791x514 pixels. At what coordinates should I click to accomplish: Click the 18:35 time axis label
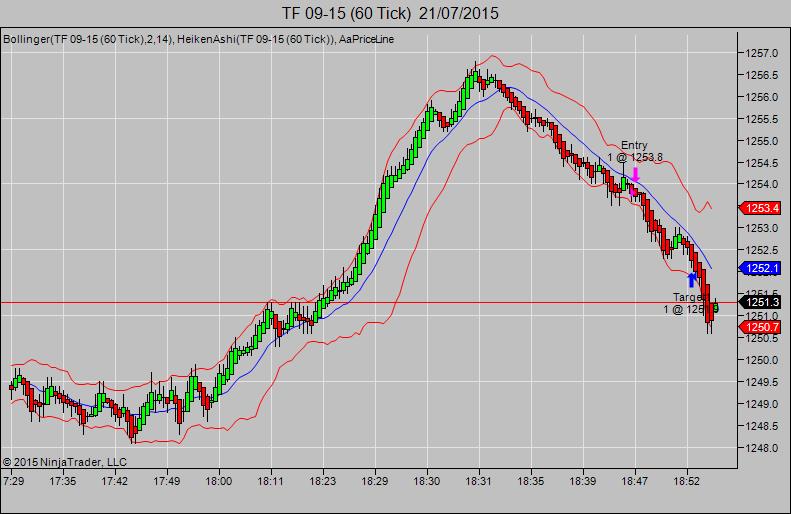pos(531,481)
